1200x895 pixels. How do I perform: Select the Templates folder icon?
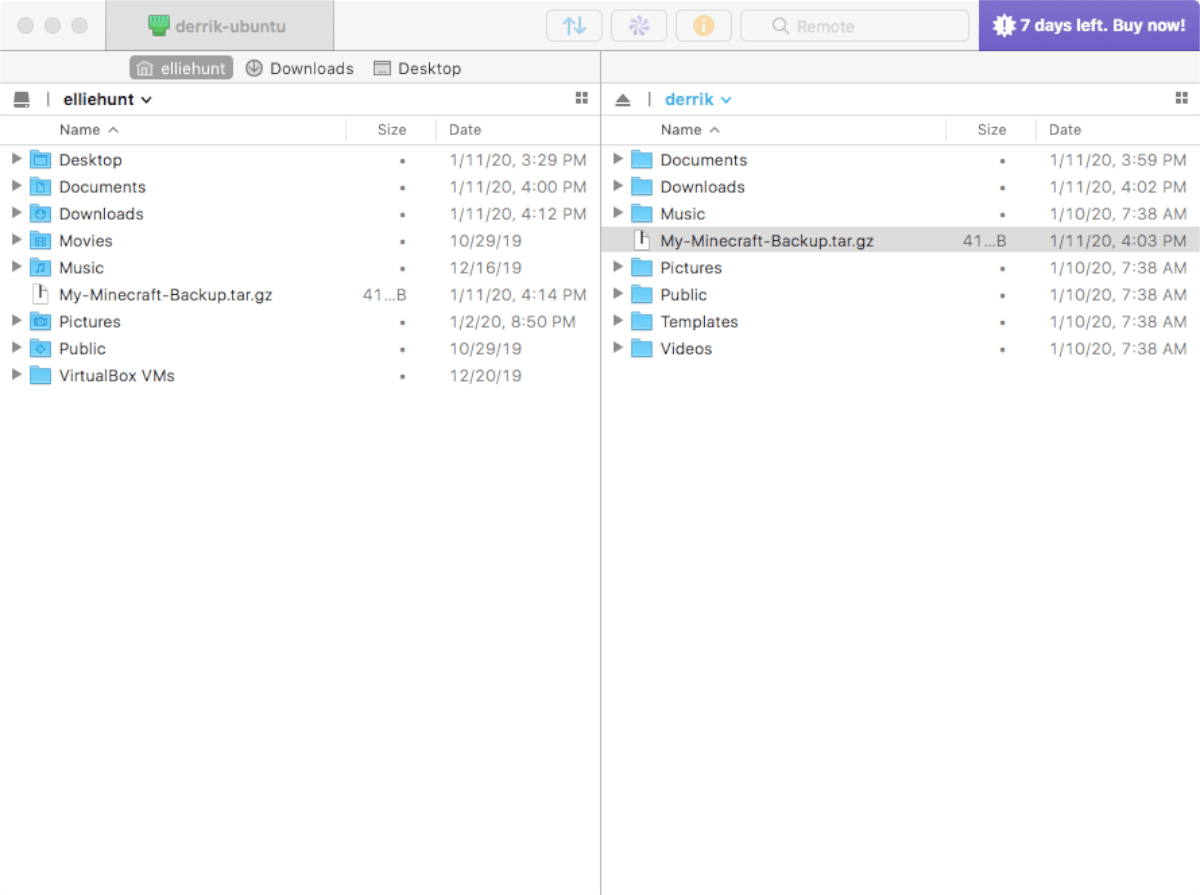click(x=642, y=321)
